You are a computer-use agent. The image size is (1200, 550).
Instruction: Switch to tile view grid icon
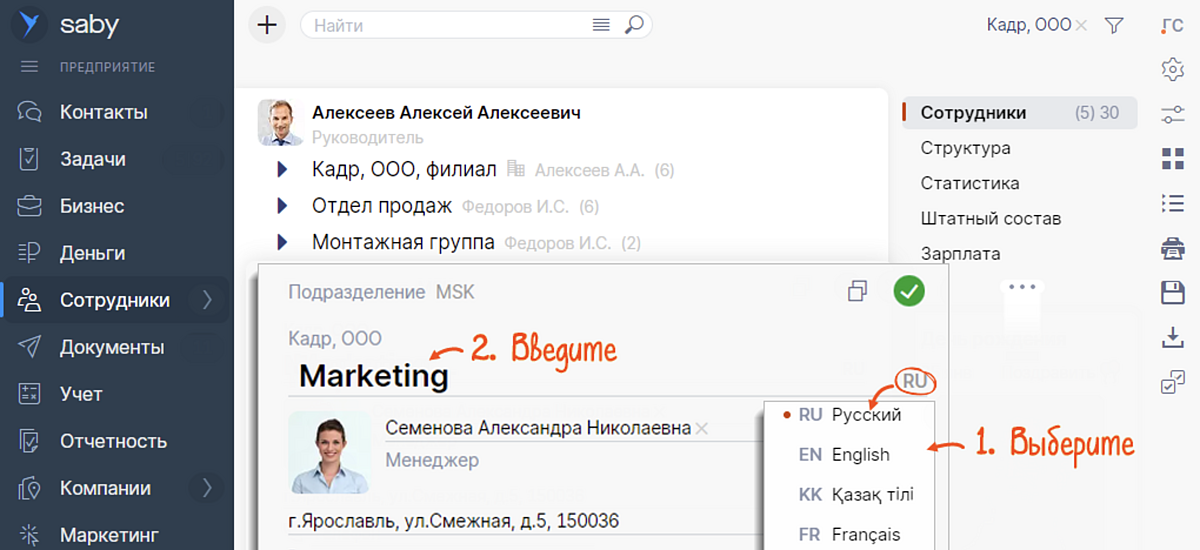1173,158
